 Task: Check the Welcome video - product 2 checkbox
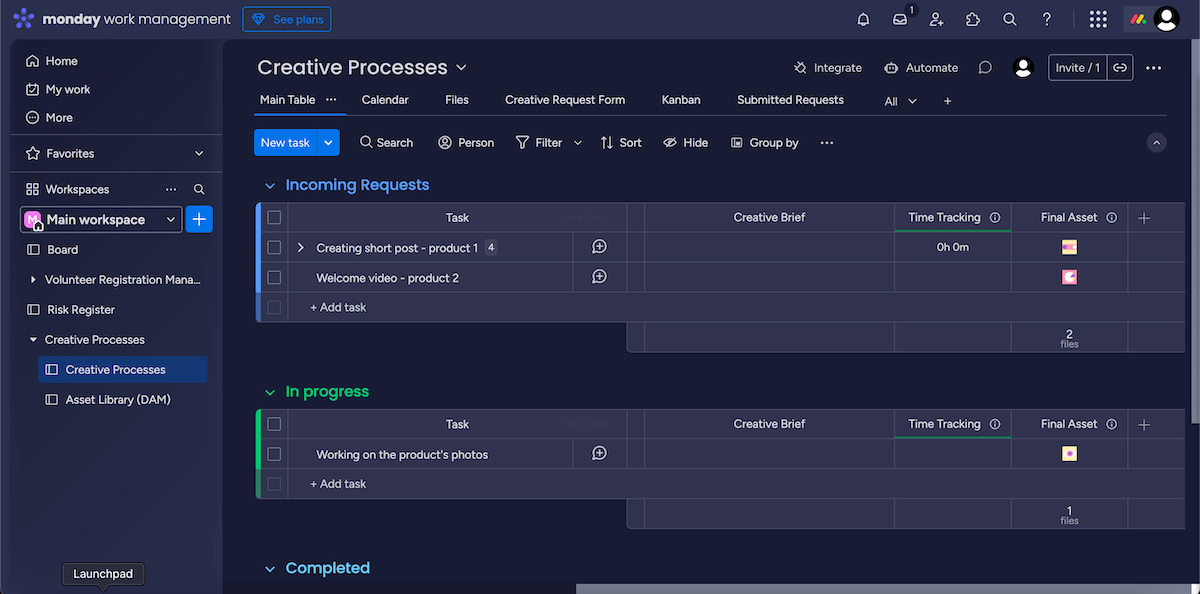pos(274,278)
